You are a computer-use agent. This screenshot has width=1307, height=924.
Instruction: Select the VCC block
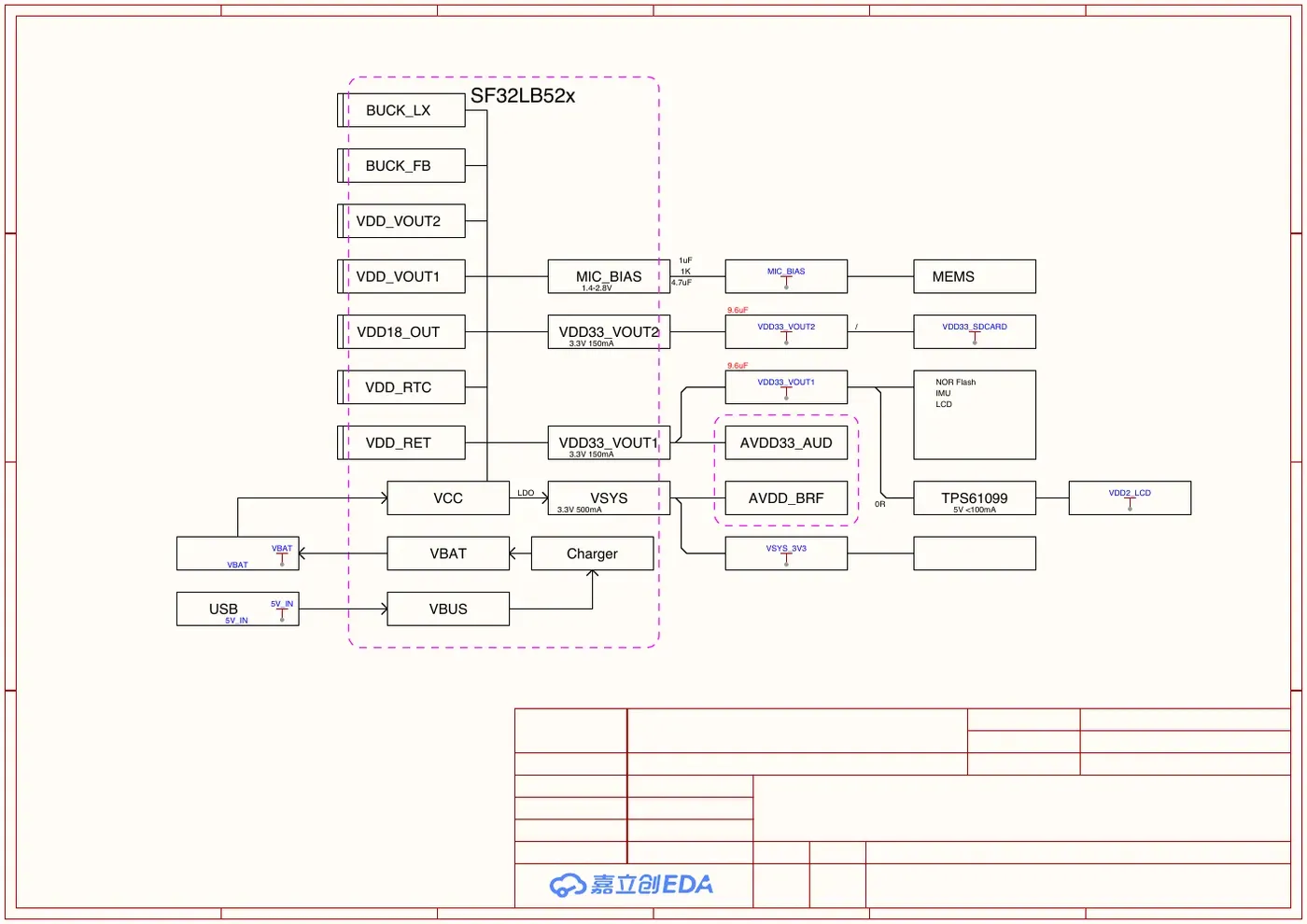[448, 498]
